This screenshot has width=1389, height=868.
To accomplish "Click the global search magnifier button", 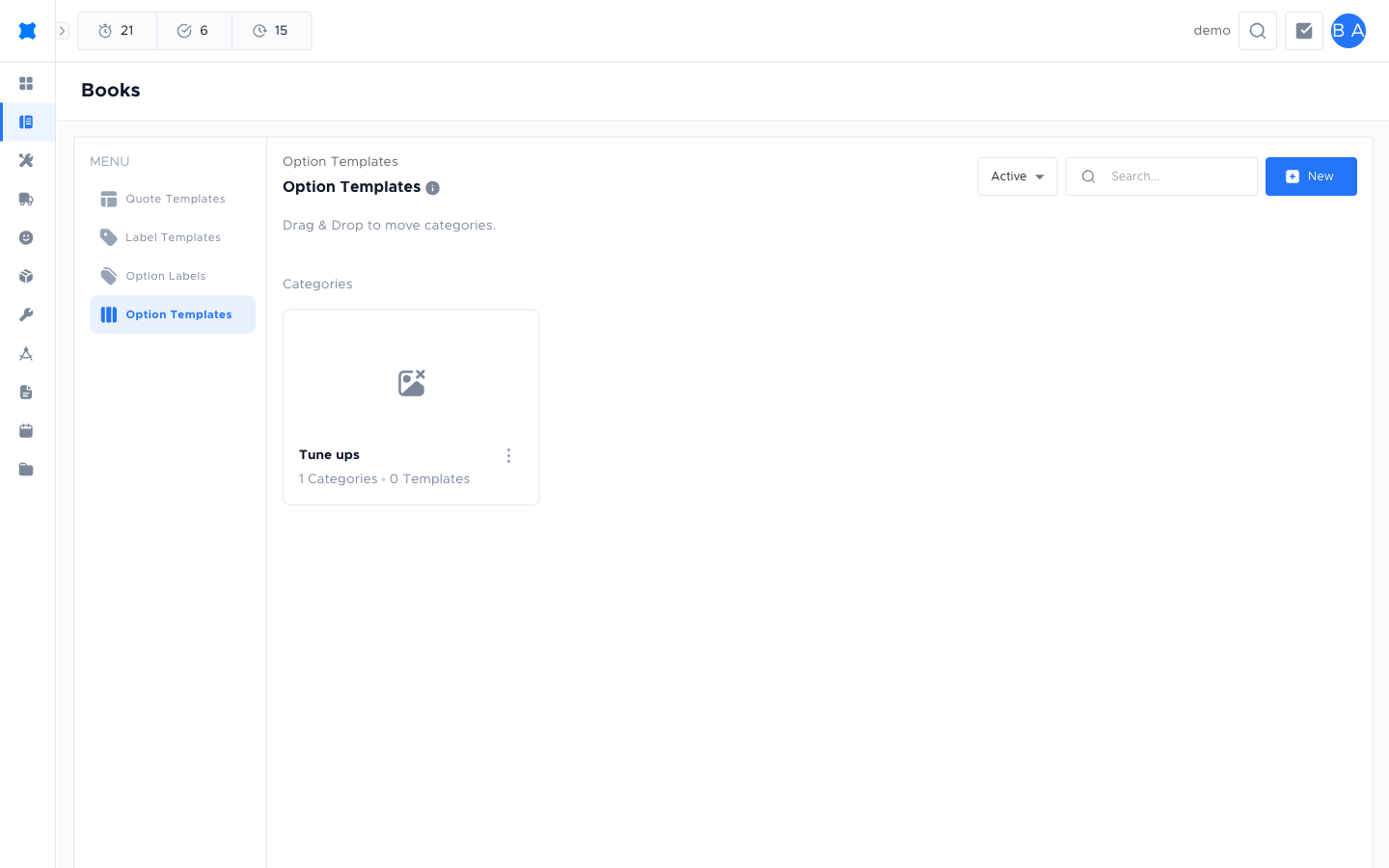I will 1258,31.
